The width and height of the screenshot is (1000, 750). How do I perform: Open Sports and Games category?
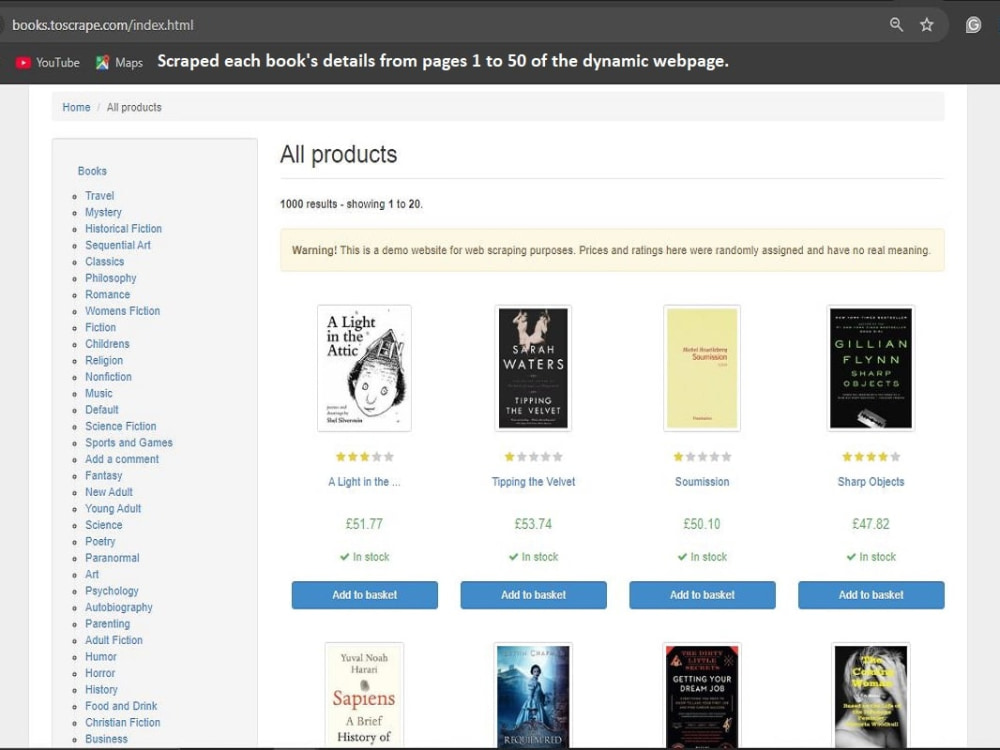click(x=129, y=443)
